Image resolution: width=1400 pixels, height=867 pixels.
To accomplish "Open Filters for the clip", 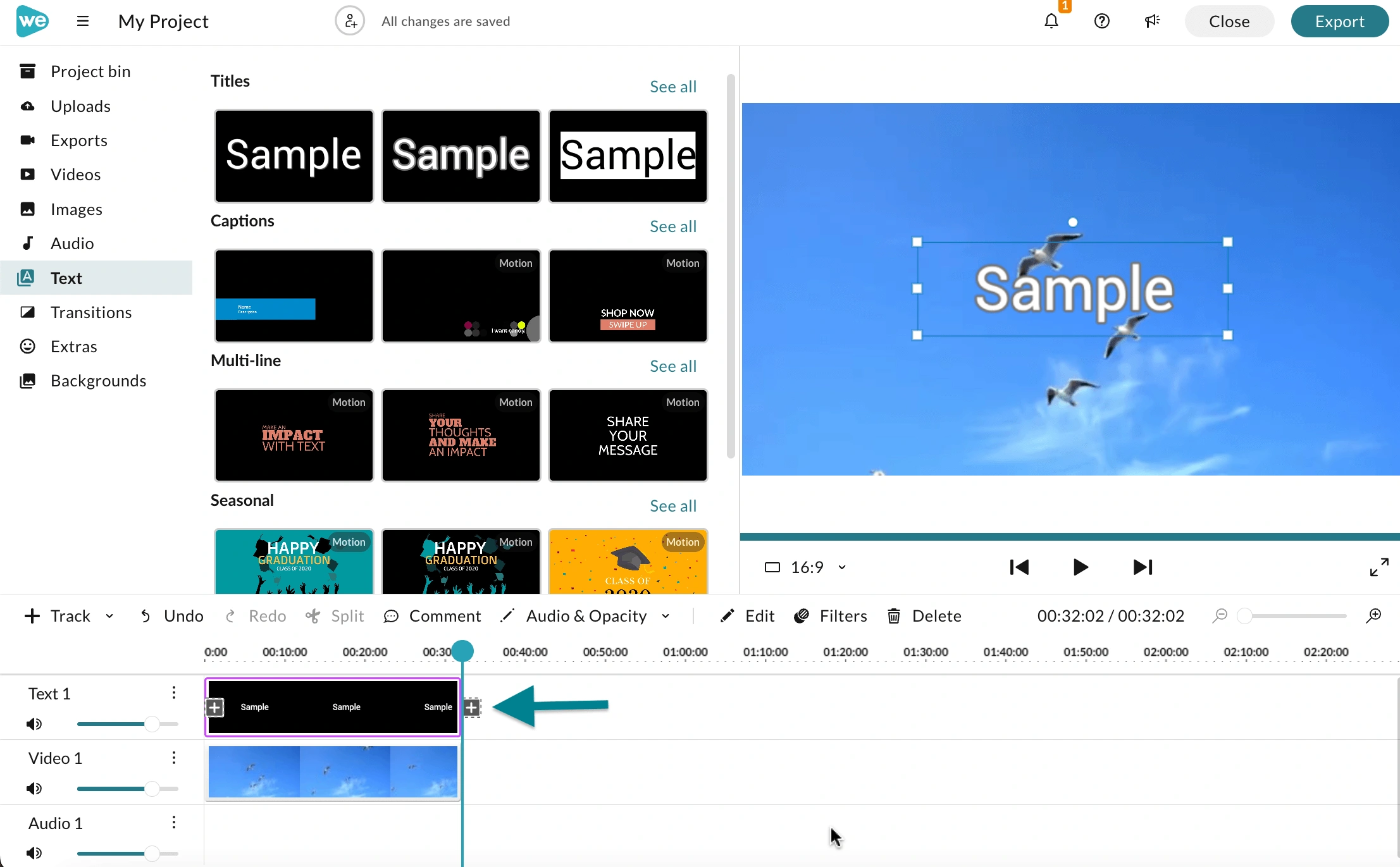I will tap(831, 616).
